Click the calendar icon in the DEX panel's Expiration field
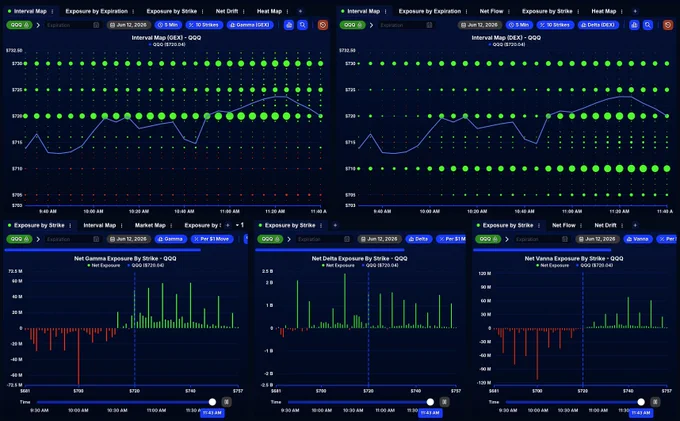 (x=429, y=25)
